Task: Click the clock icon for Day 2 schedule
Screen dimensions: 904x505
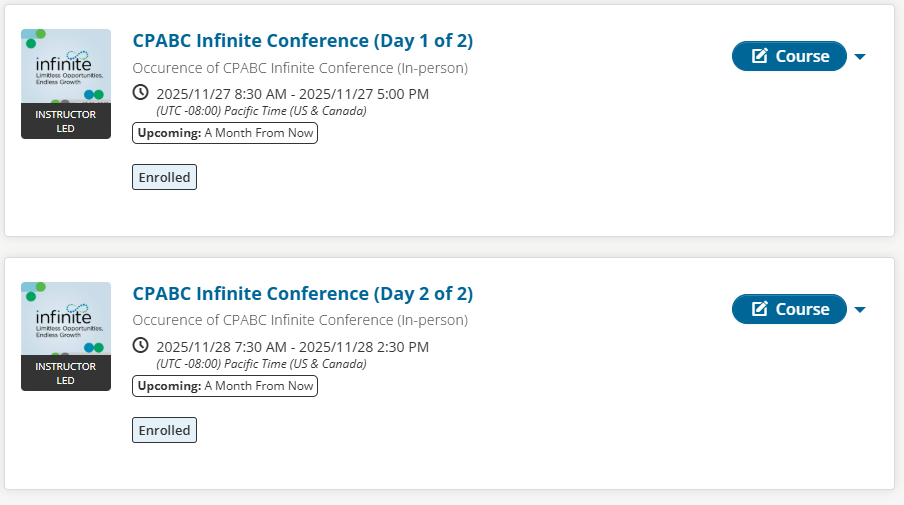Action: pos(141,346)
